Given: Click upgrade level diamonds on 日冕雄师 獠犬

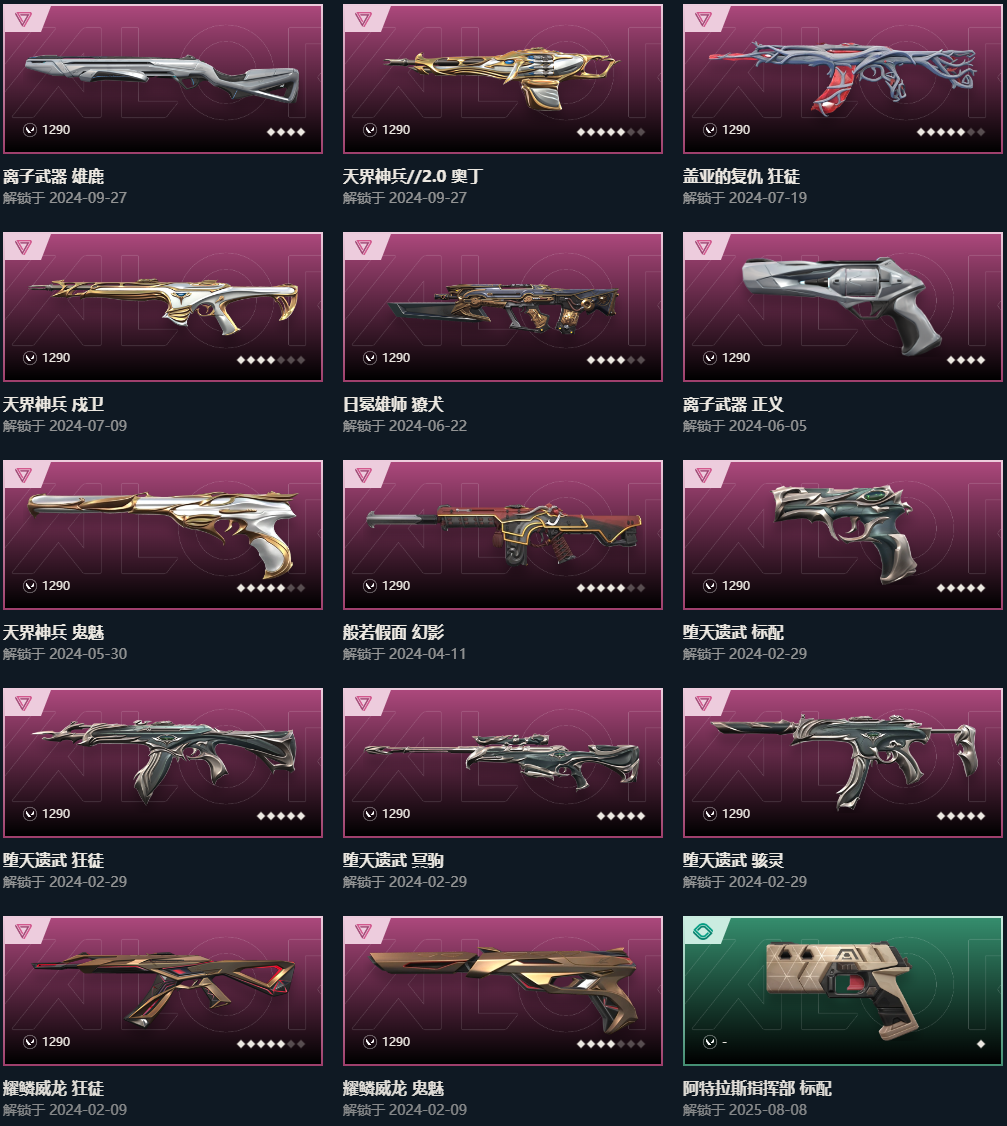Looking at the screenshot, I should [616, 360].
